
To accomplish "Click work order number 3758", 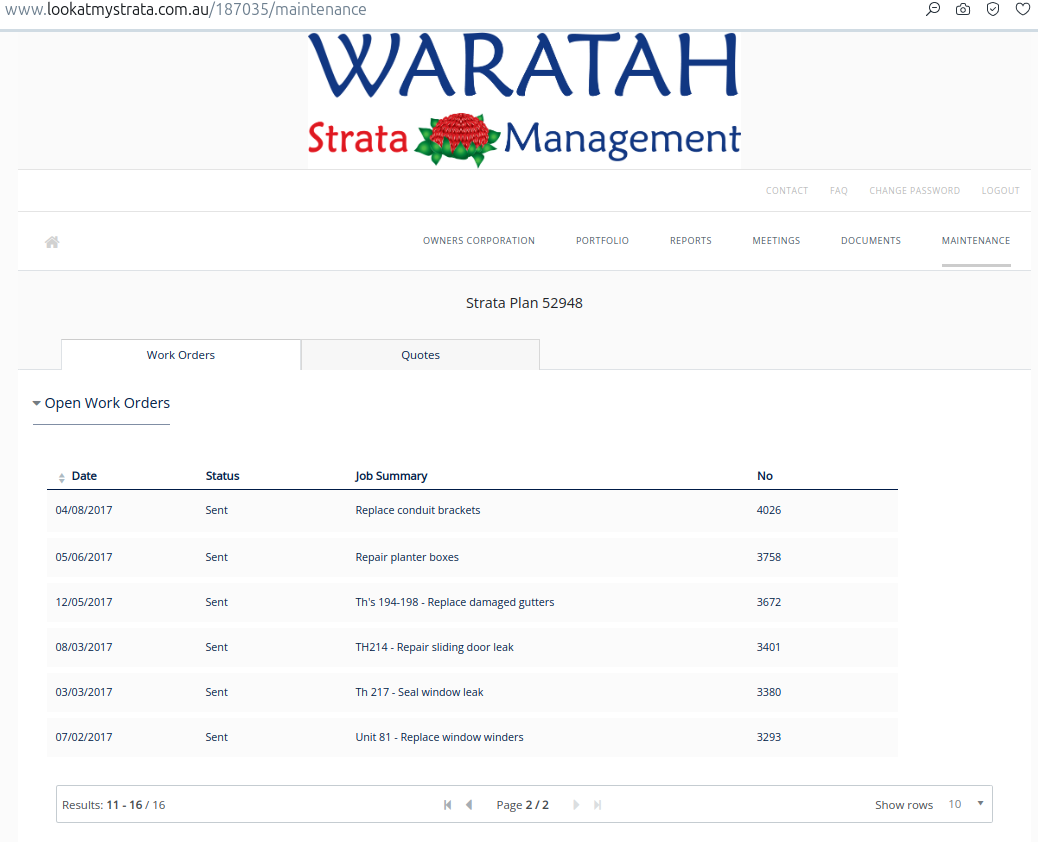I will coord(769,557).
